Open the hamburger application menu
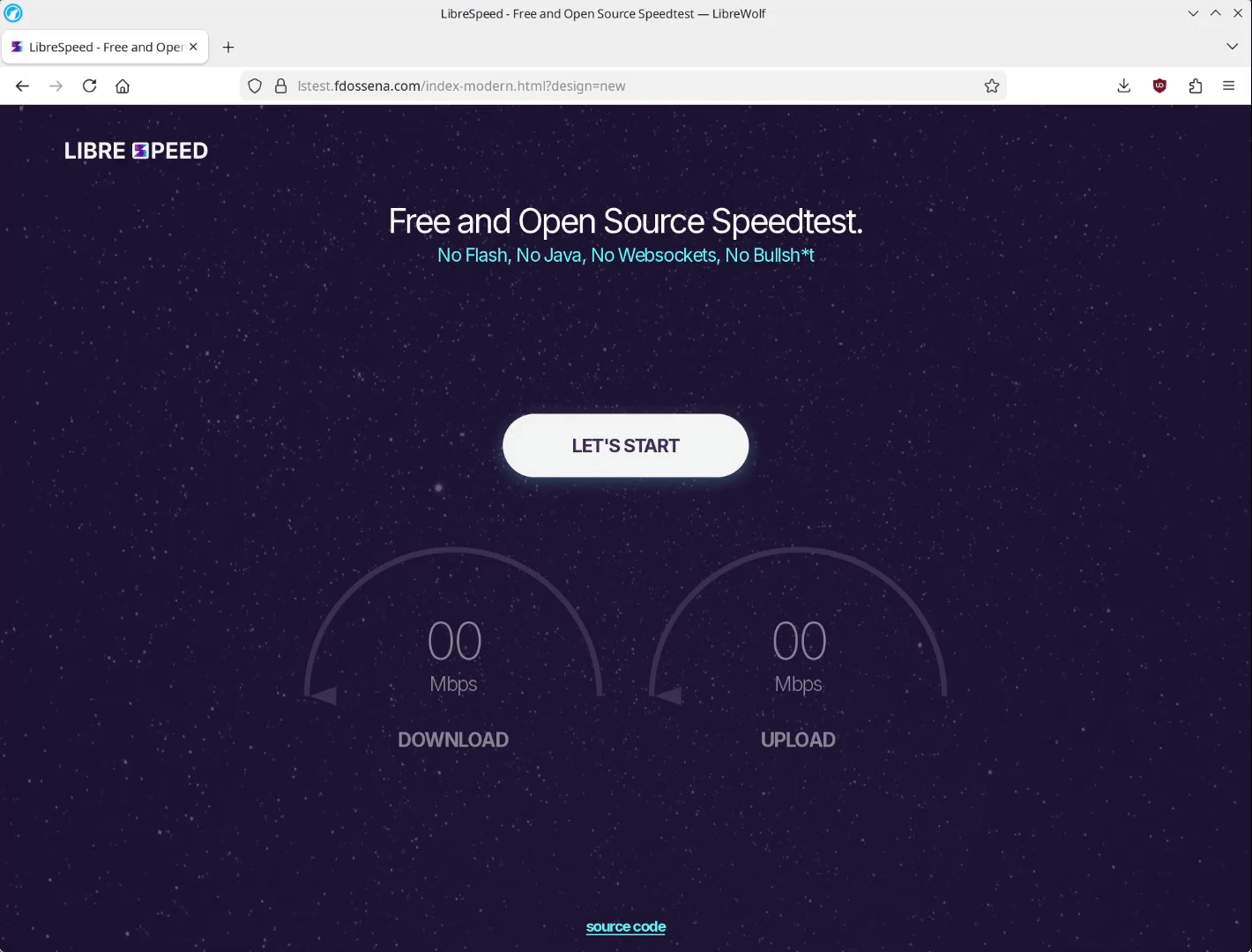The image size is (1252, 952). (x=1228, y=86)
